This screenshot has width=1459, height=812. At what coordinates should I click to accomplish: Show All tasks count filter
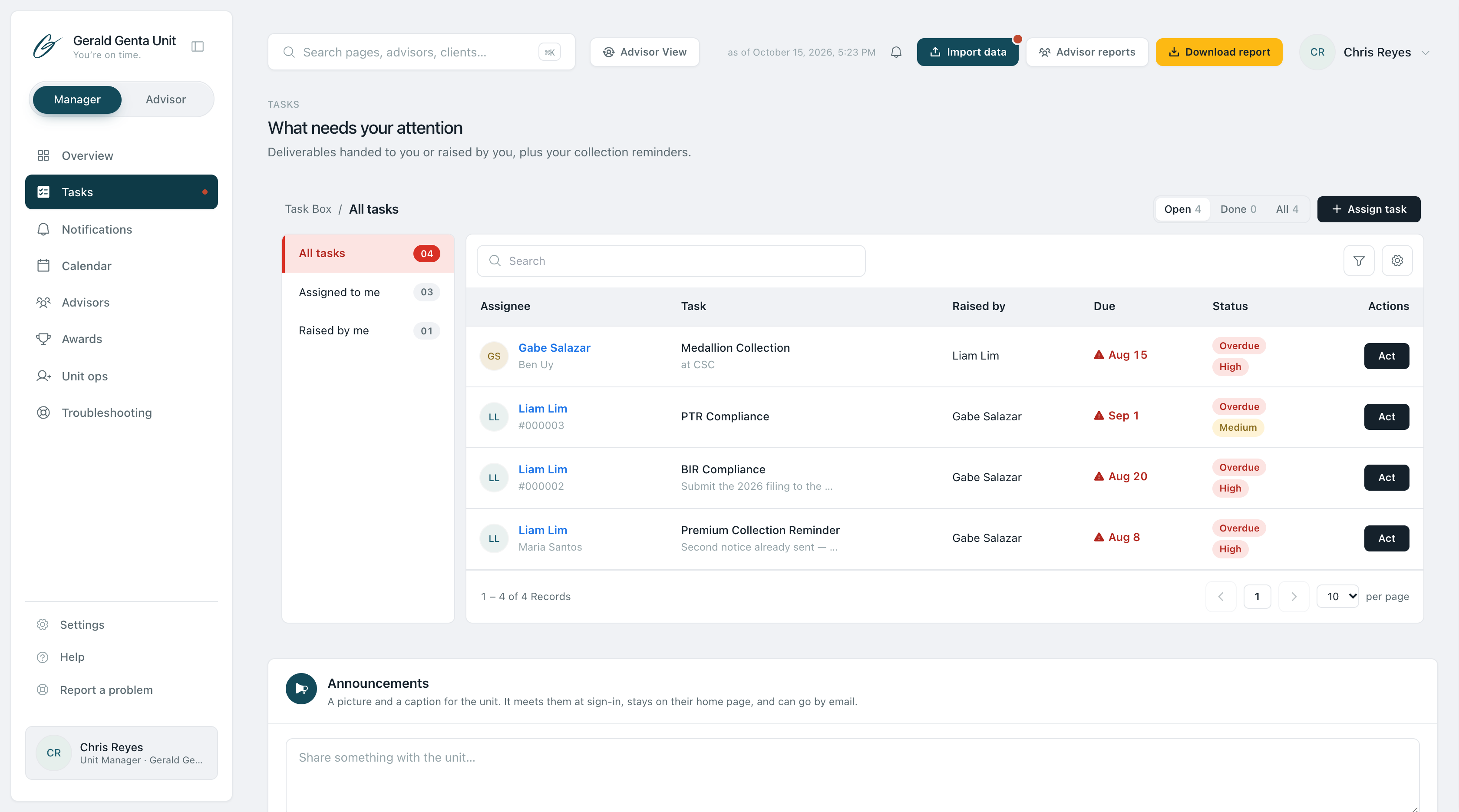1287,209
